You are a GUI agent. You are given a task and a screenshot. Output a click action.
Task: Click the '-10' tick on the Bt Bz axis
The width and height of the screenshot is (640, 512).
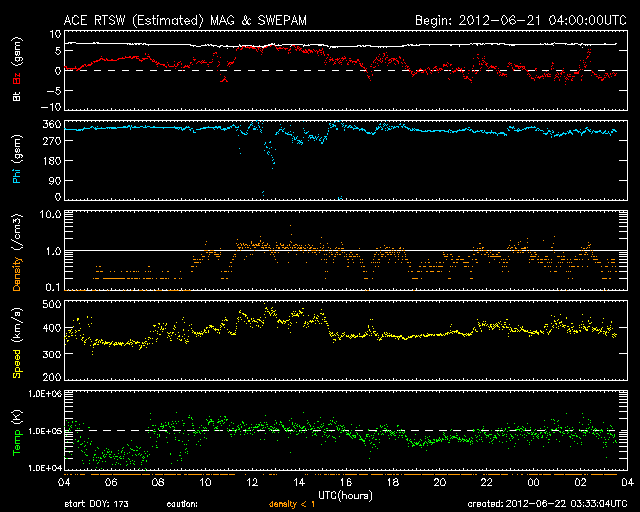51,107
